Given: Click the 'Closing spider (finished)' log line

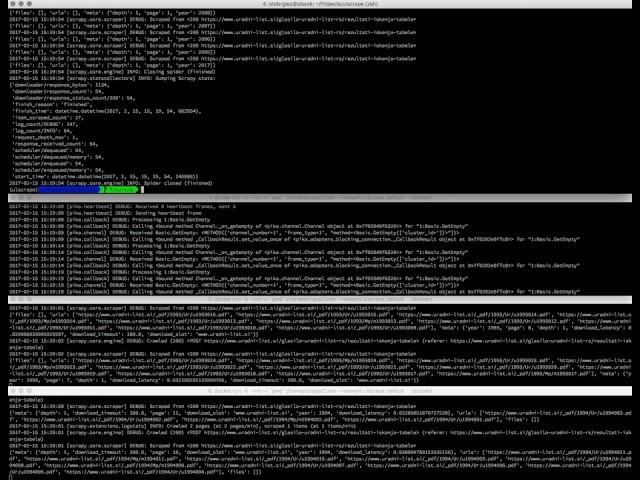Looking at the screenshot, I should pyautogui.click(x=112, y=72).
